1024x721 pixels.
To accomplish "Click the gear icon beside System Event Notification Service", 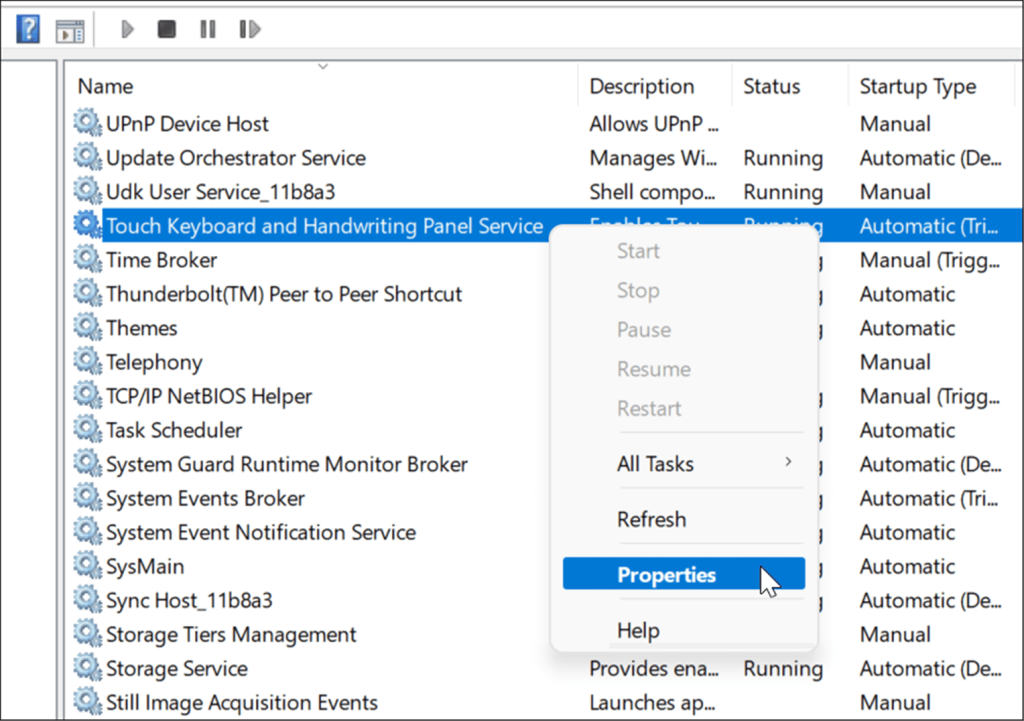I will point(88,531).
